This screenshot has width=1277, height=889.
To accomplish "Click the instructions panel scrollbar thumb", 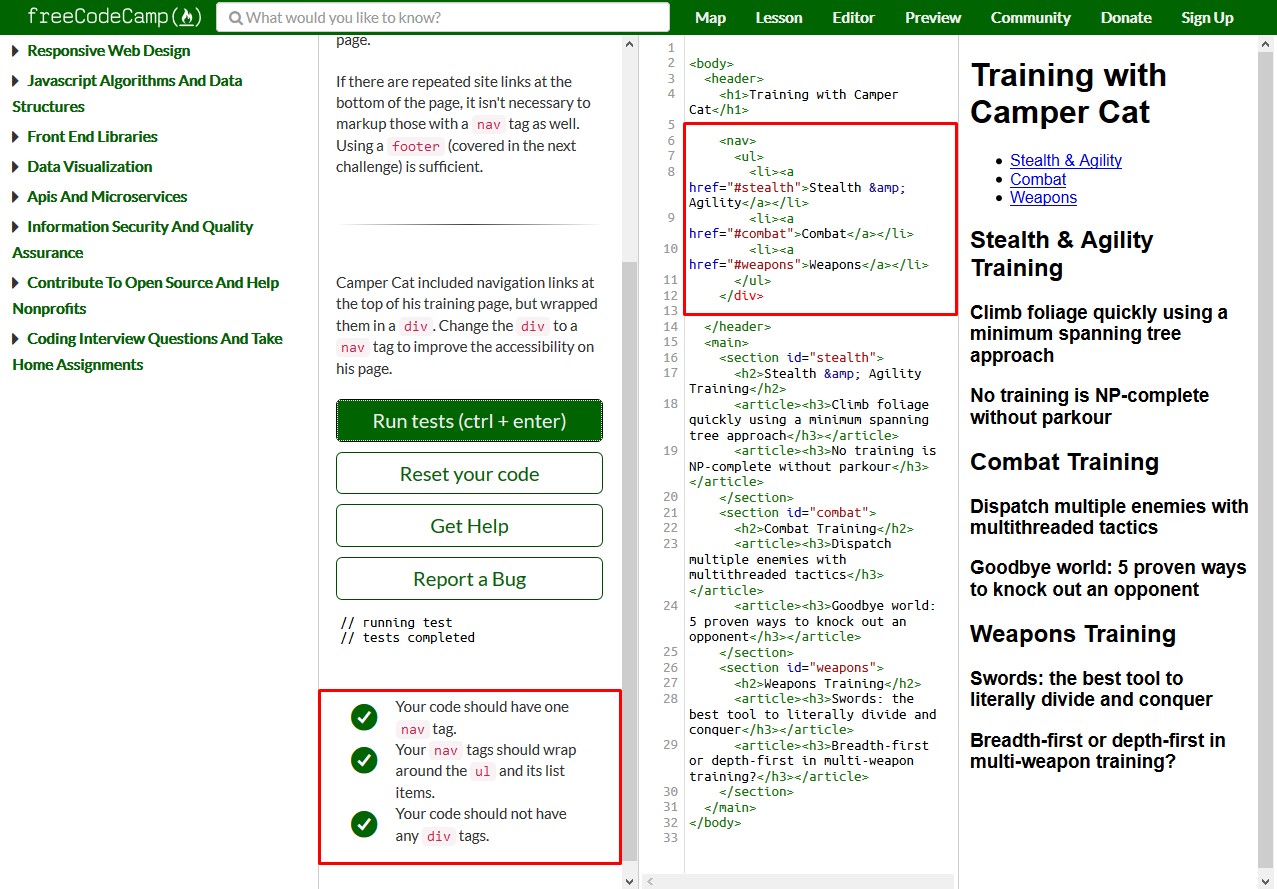I will click(x=629, y=560).
